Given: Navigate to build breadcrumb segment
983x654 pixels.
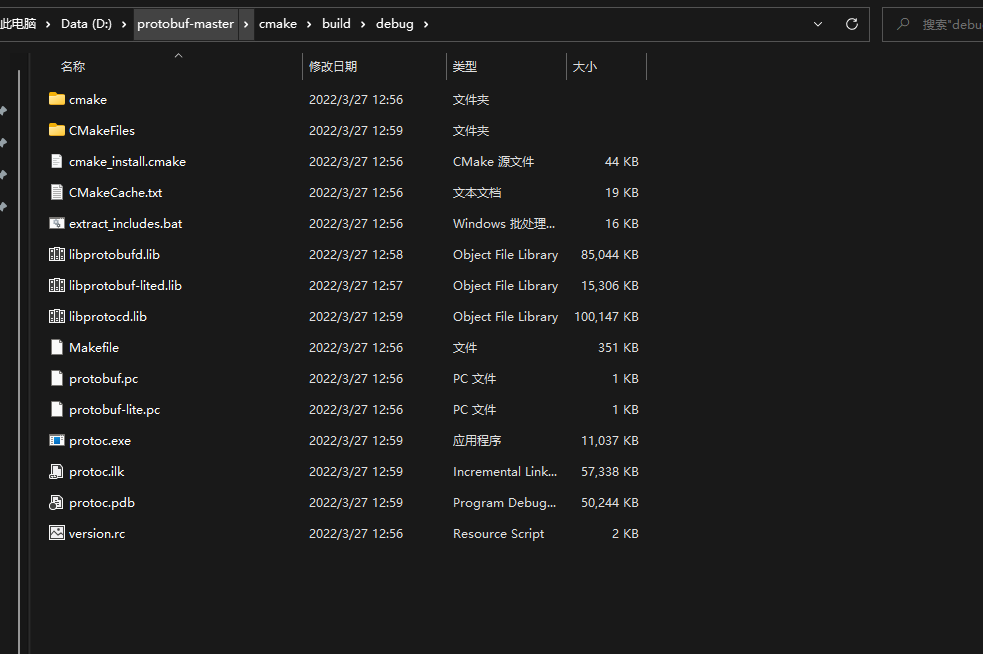Looking at the screenshot, I should pyautogui.click(x=337, y=24).
